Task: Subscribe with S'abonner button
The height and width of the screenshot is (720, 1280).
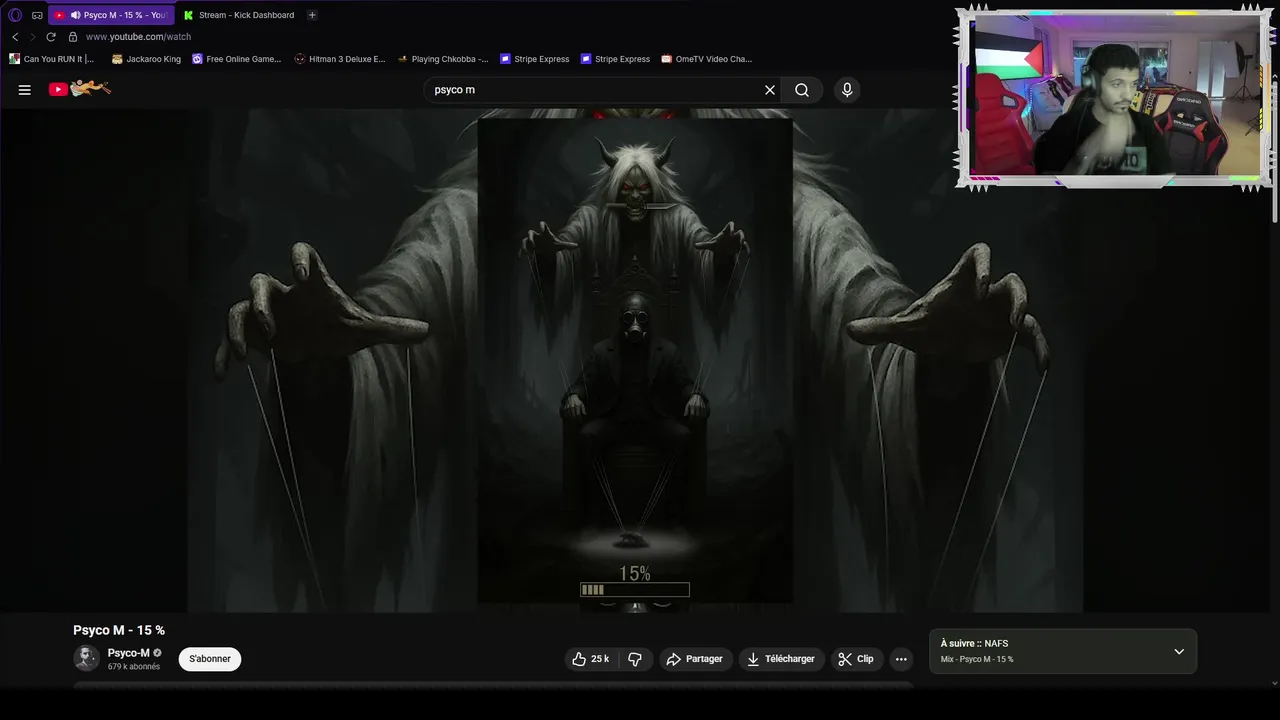Action: tap(210, 659)
